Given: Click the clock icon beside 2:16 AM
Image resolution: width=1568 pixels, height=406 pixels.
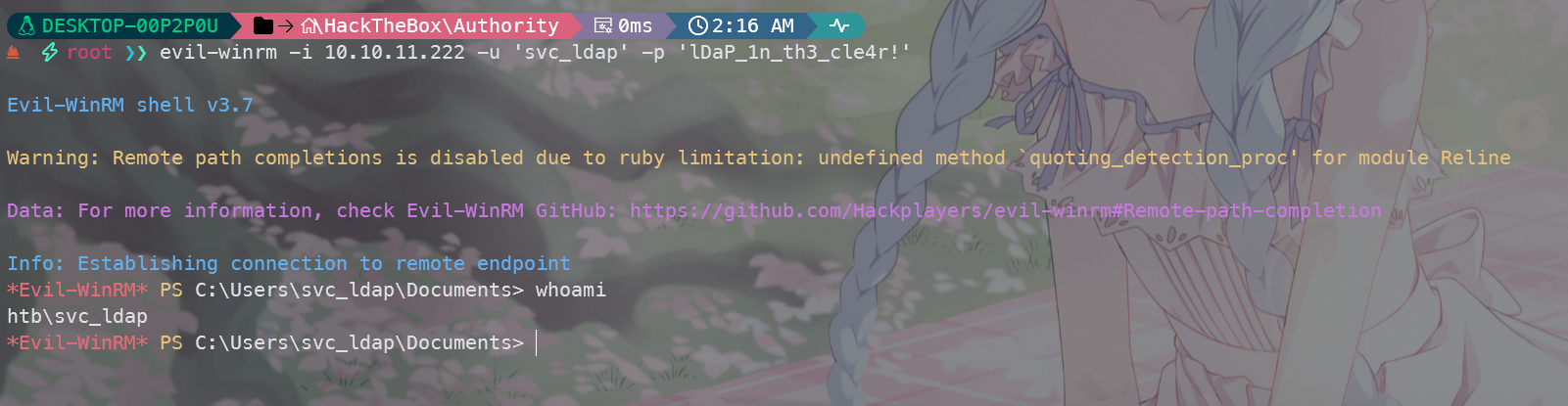Looking at the screenshot, I should pyautogui.click(x=697, y=25).
